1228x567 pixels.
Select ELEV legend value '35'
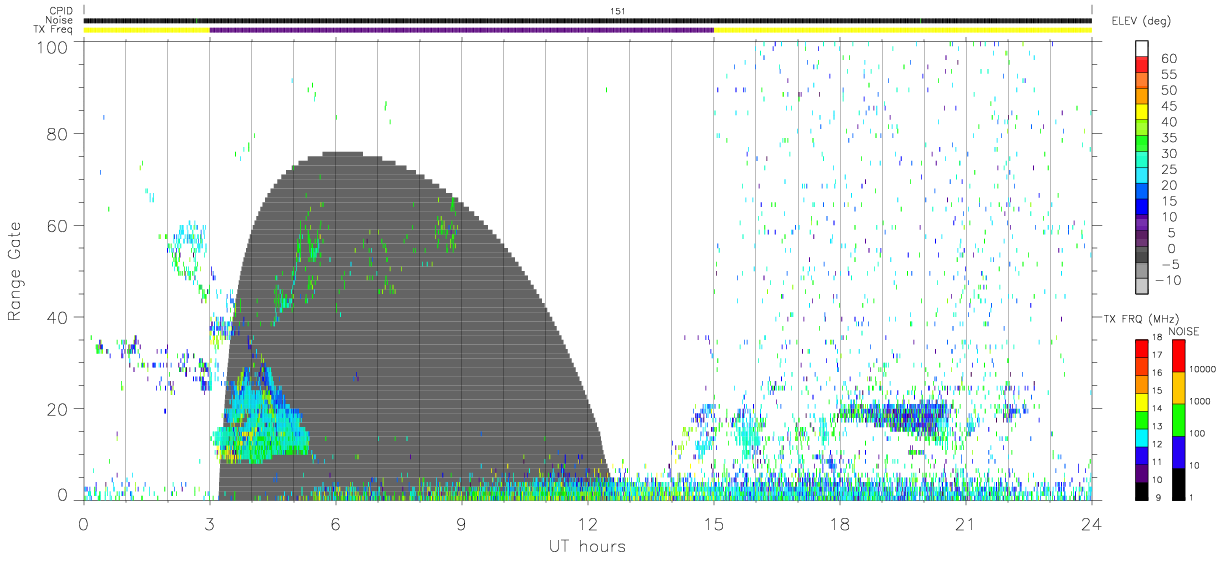(x=1167, y=138)
